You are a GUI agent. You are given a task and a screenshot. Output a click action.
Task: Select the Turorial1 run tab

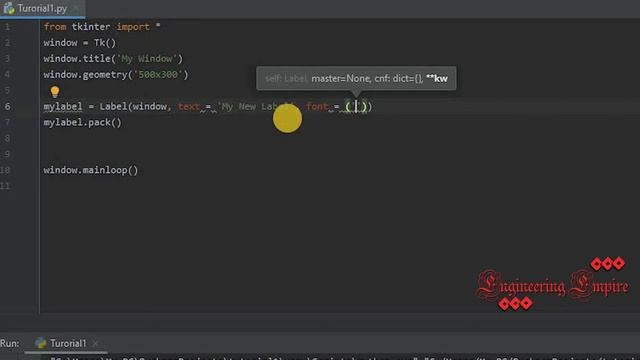click(68, 343)
